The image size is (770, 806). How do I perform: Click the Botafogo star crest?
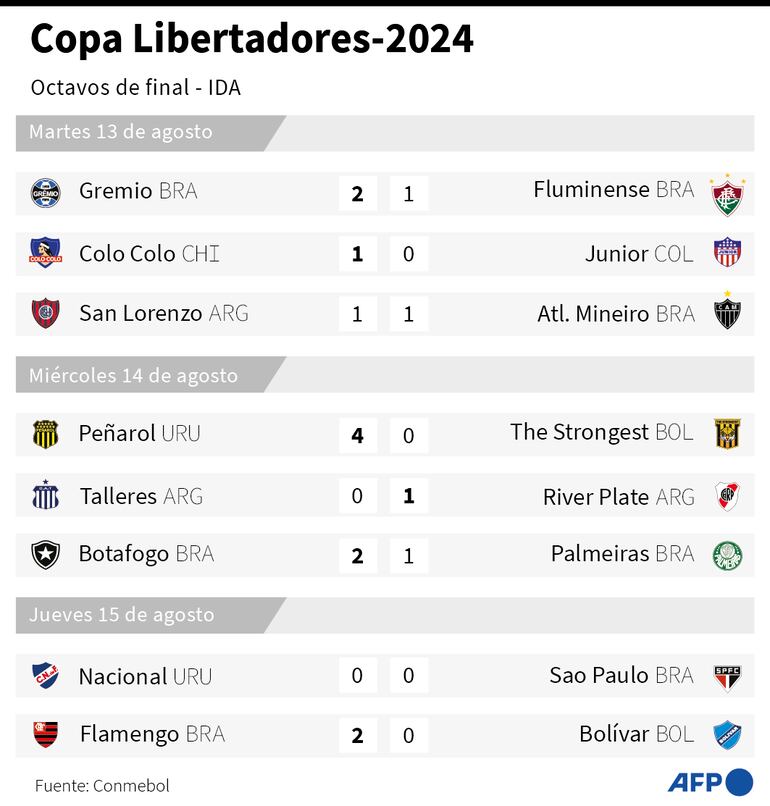[46, 554]
